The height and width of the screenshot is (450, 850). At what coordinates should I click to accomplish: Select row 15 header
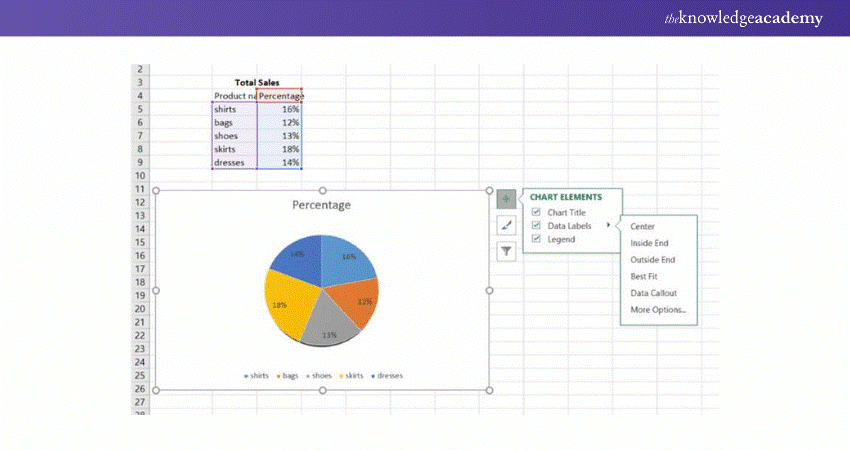pyautogui.click(x=140, y=242)
